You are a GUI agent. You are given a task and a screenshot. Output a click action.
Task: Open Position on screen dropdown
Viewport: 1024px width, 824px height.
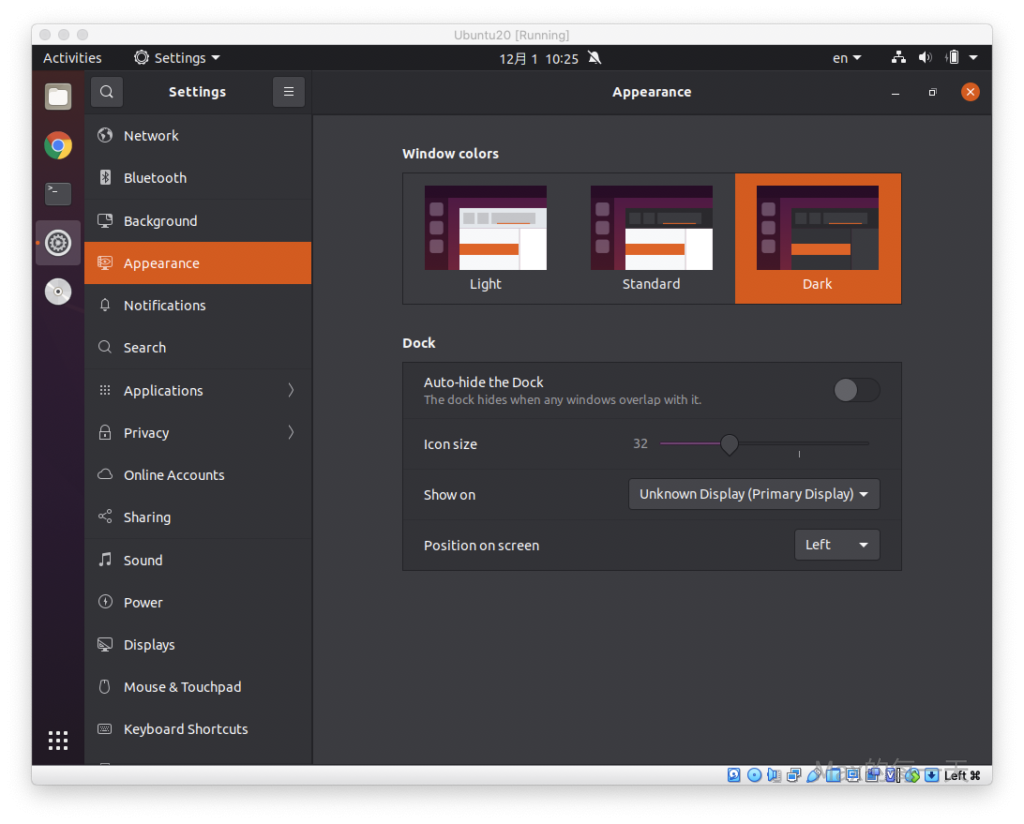click(x=836, y=545)
